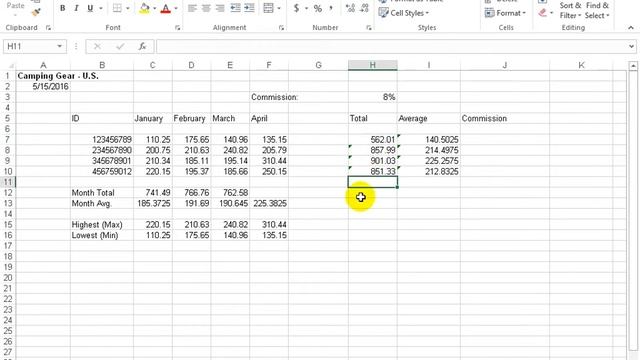Align text right
Image resolution: width=640 pixels, height=360 pixels.
220,8
